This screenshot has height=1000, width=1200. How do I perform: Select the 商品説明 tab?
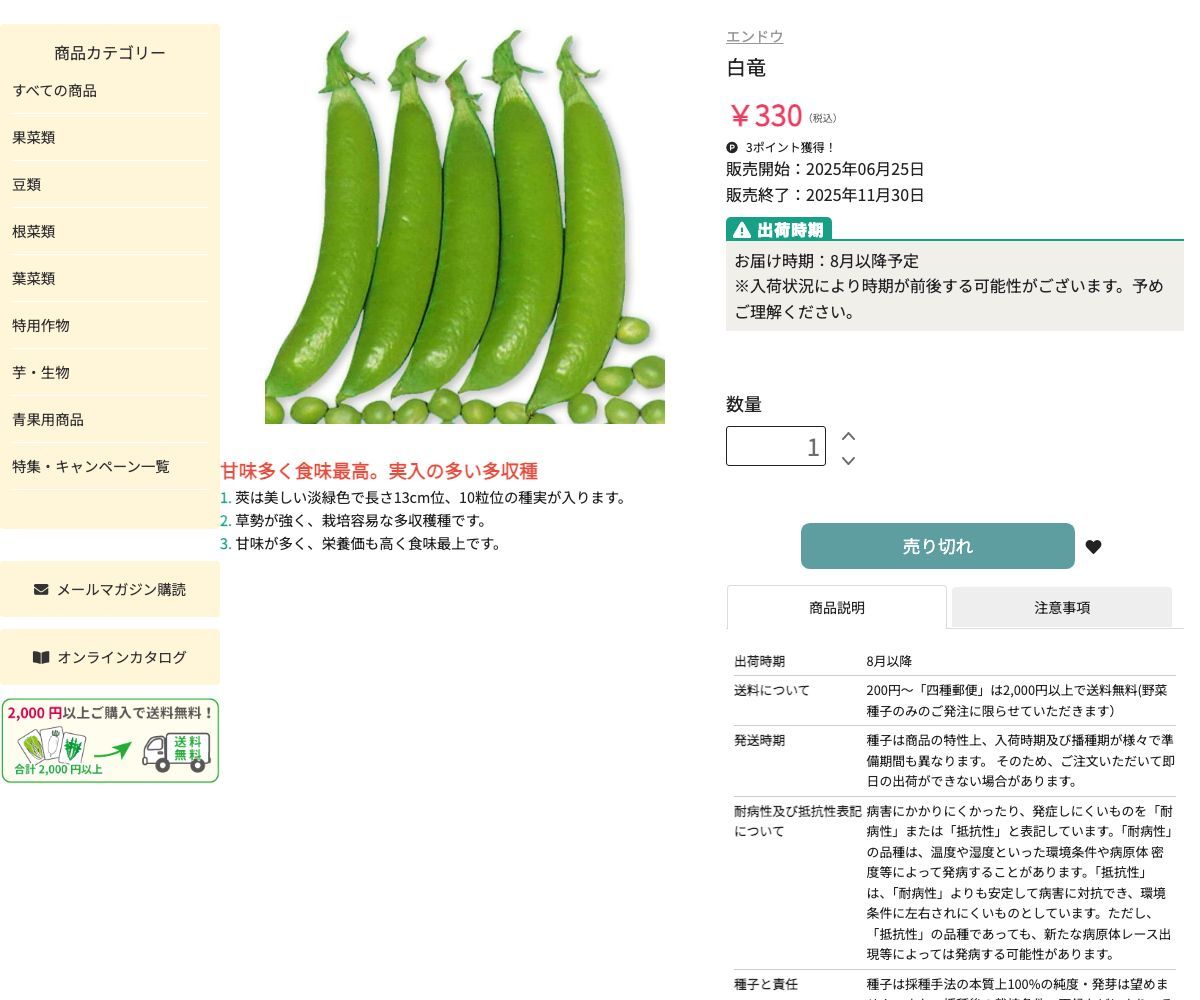pos(836,607)
